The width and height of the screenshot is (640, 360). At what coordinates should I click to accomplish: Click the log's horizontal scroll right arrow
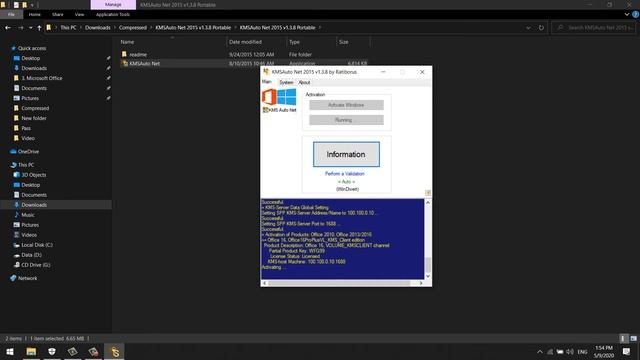(x=421, y=283)
